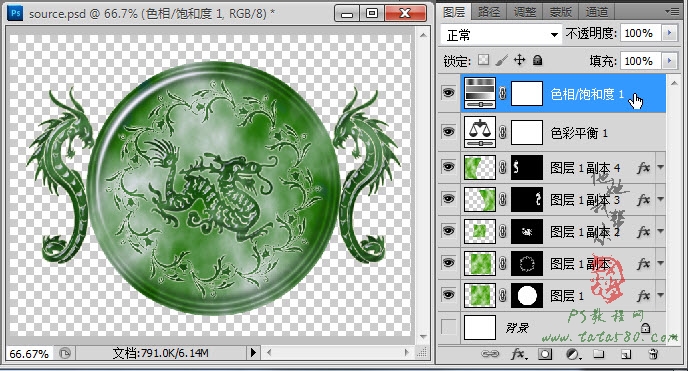Expand effects list of 图层 1 副本 4
This screenshot has width=688, height=371.
tap(661, 167)
